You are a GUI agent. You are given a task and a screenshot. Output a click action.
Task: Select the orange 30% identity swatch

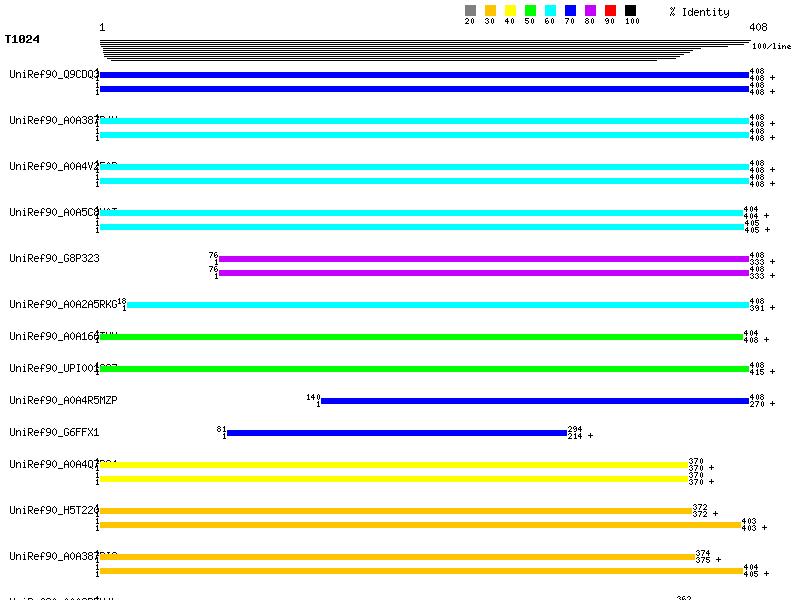[x=490, y=11]
